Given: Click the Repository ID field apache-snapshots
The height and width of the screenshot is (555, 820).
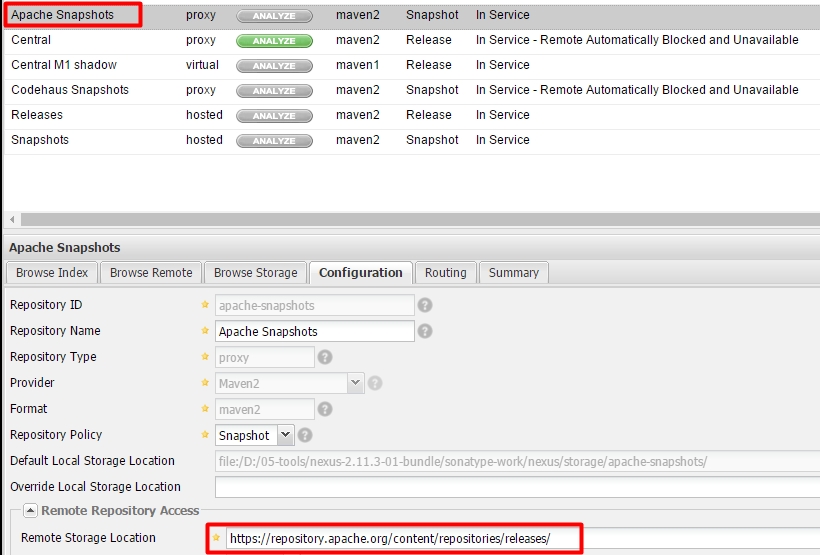Looking at the screenshot, I should click(315, 305).
